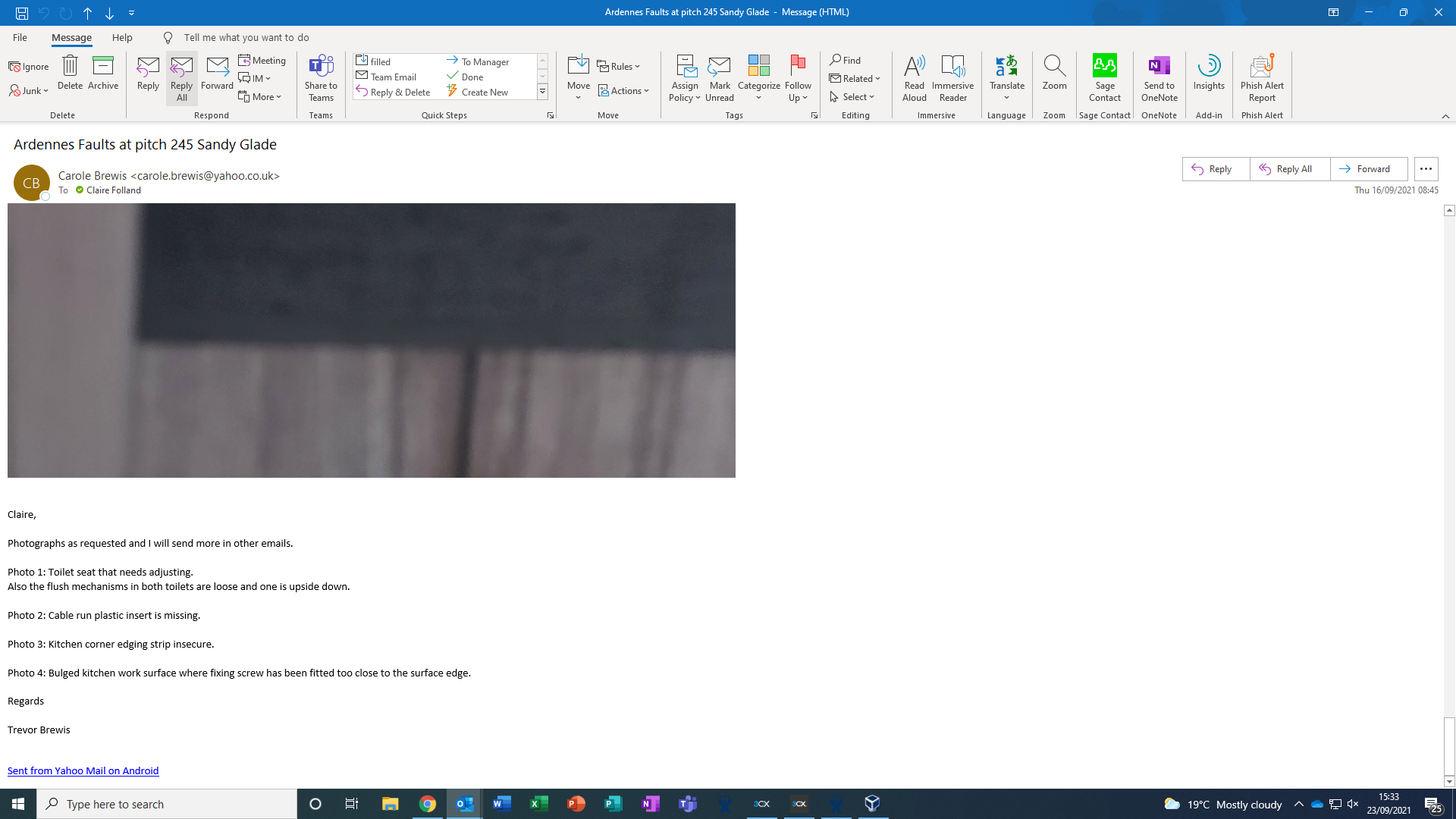Click the Windows taskbar search box
1456x819 pixels.
pyautogui.click(x=167, y=804)
